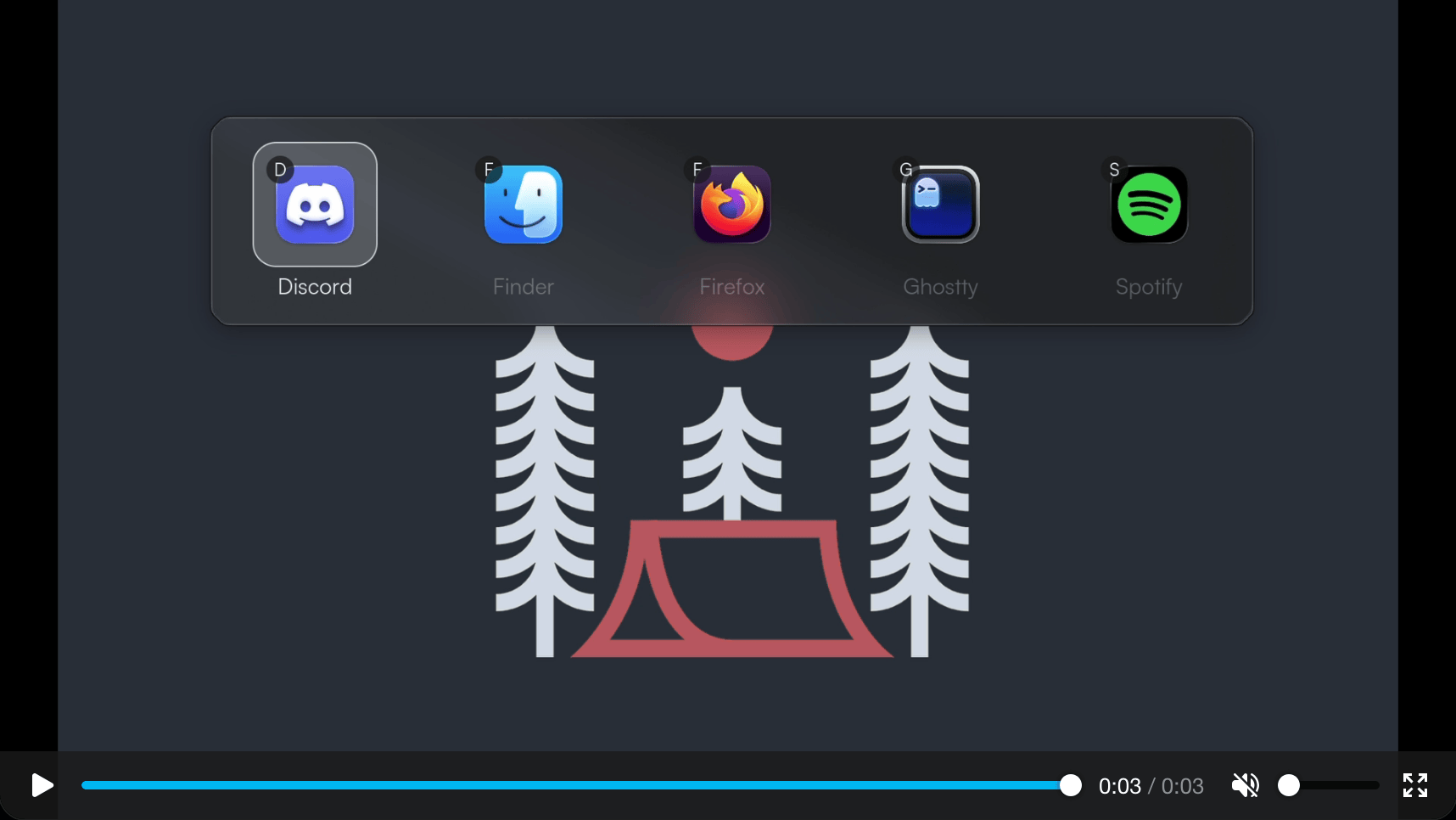The image size is (1456, 820).
Task: Click the S shortcut badge on Spotify
Action: click(1114, 170)
